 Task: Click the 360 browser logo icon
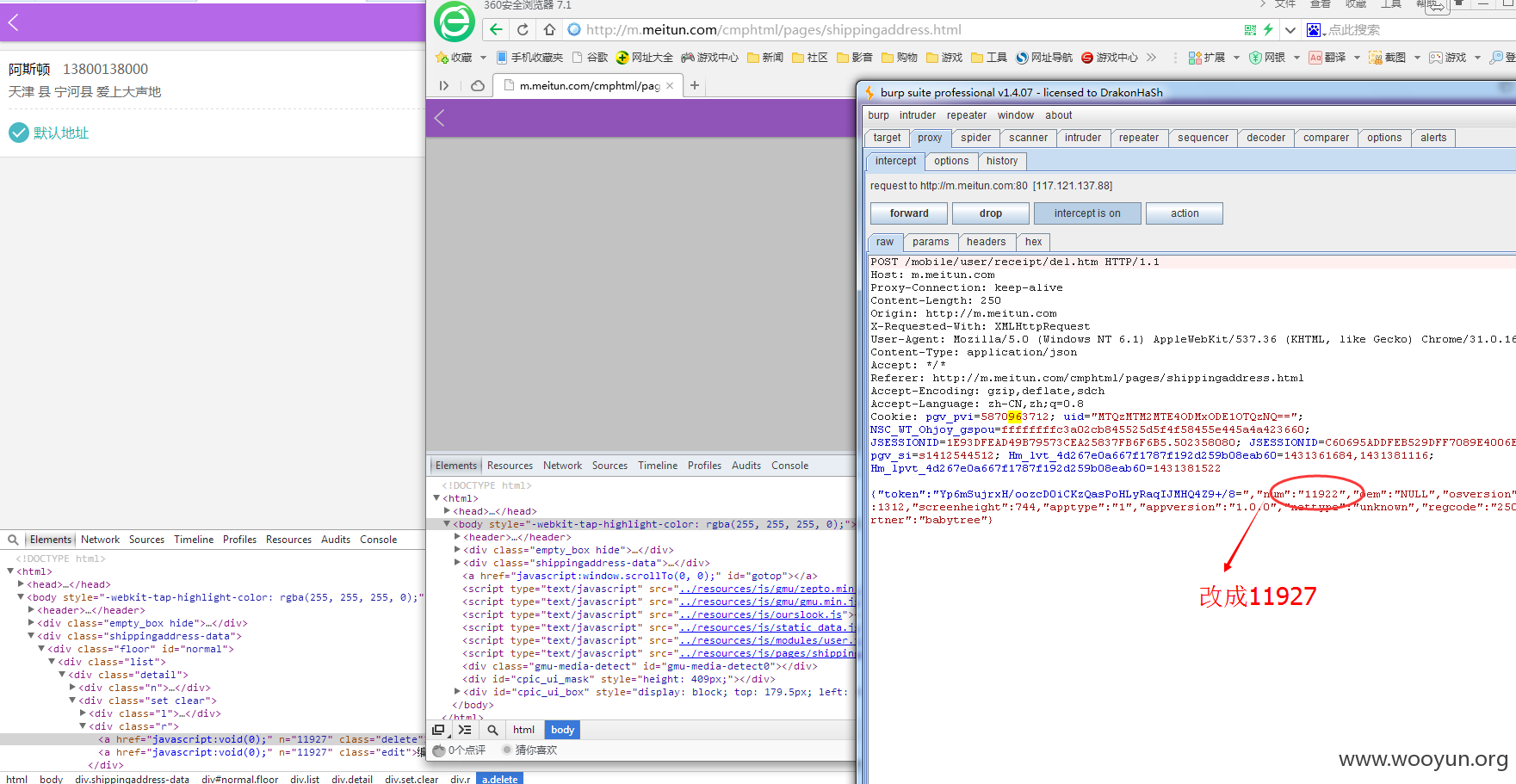pos(454,22)
